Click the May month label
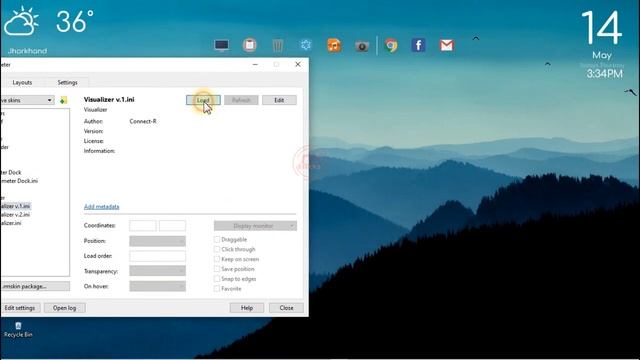This screenshot has width=640, height=360. 602,55
